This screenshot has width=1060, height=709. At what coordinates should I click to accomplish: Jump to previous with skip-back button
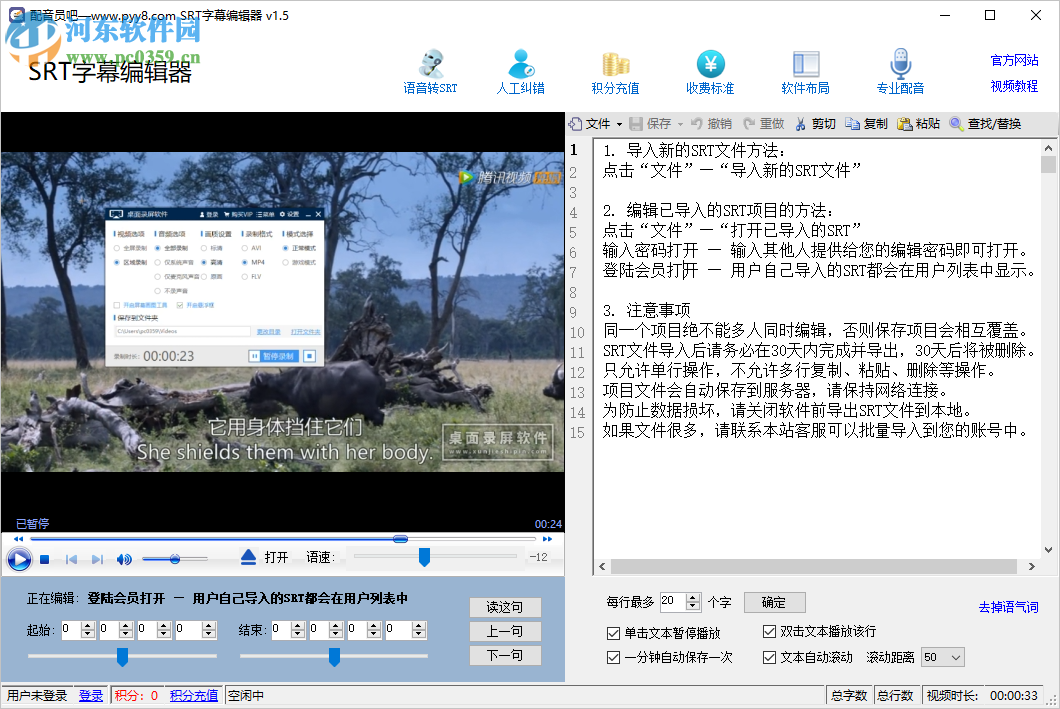[71, 559]
